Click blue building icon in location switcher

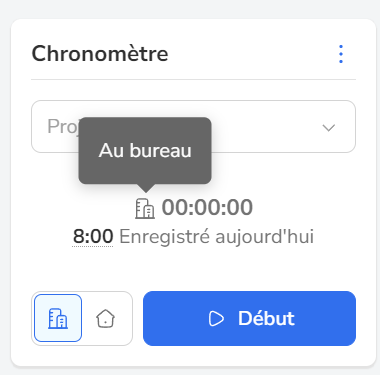pos(58,319)
